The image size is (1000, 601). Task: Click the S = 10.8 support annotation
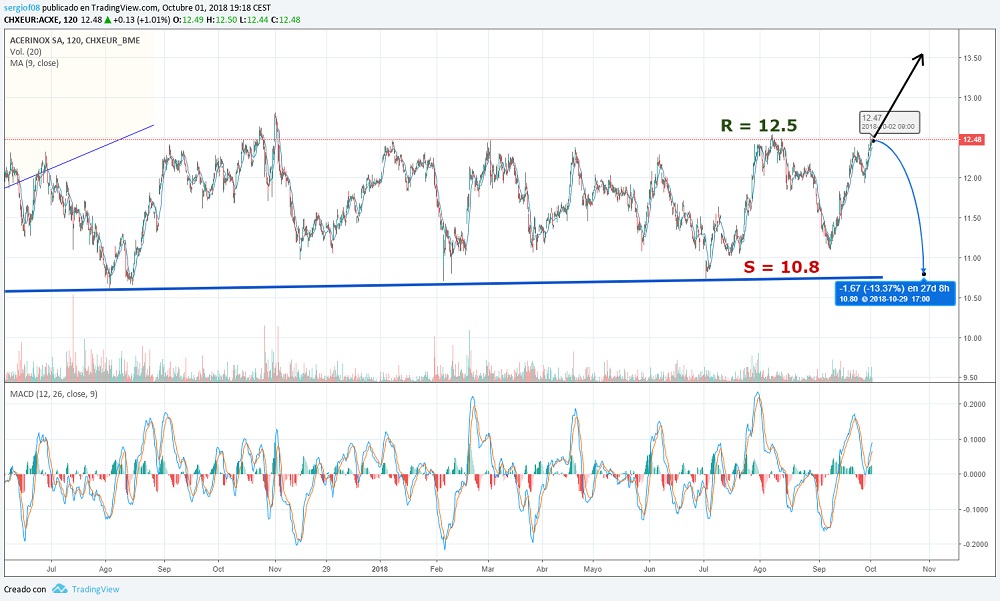[781, 267]
